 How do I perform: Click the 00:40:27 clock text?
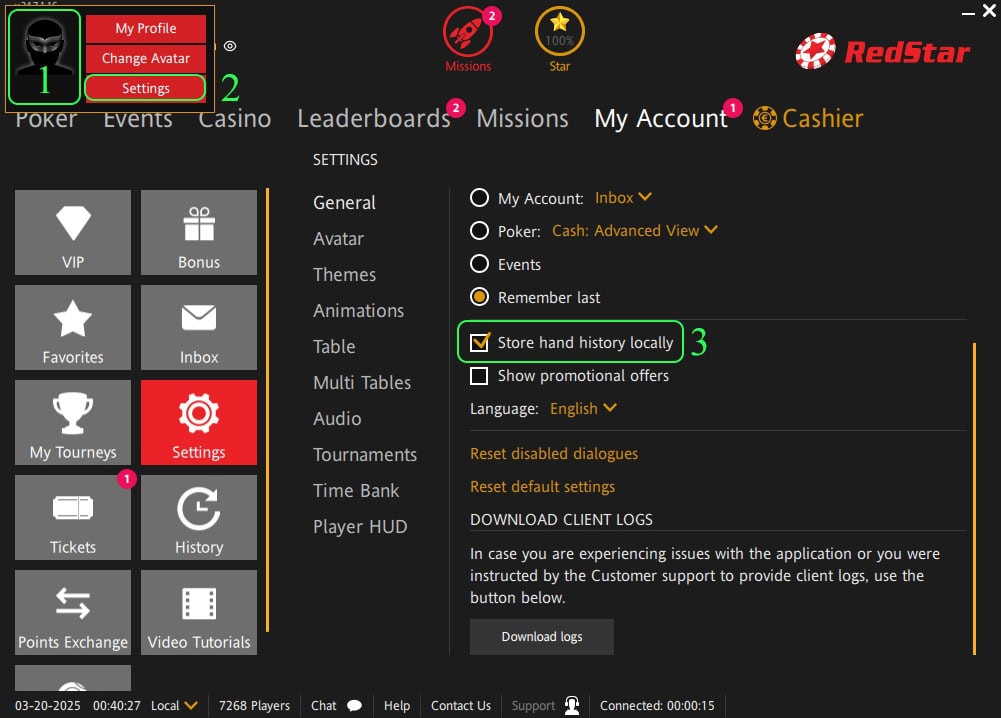[x=117, y=706]
